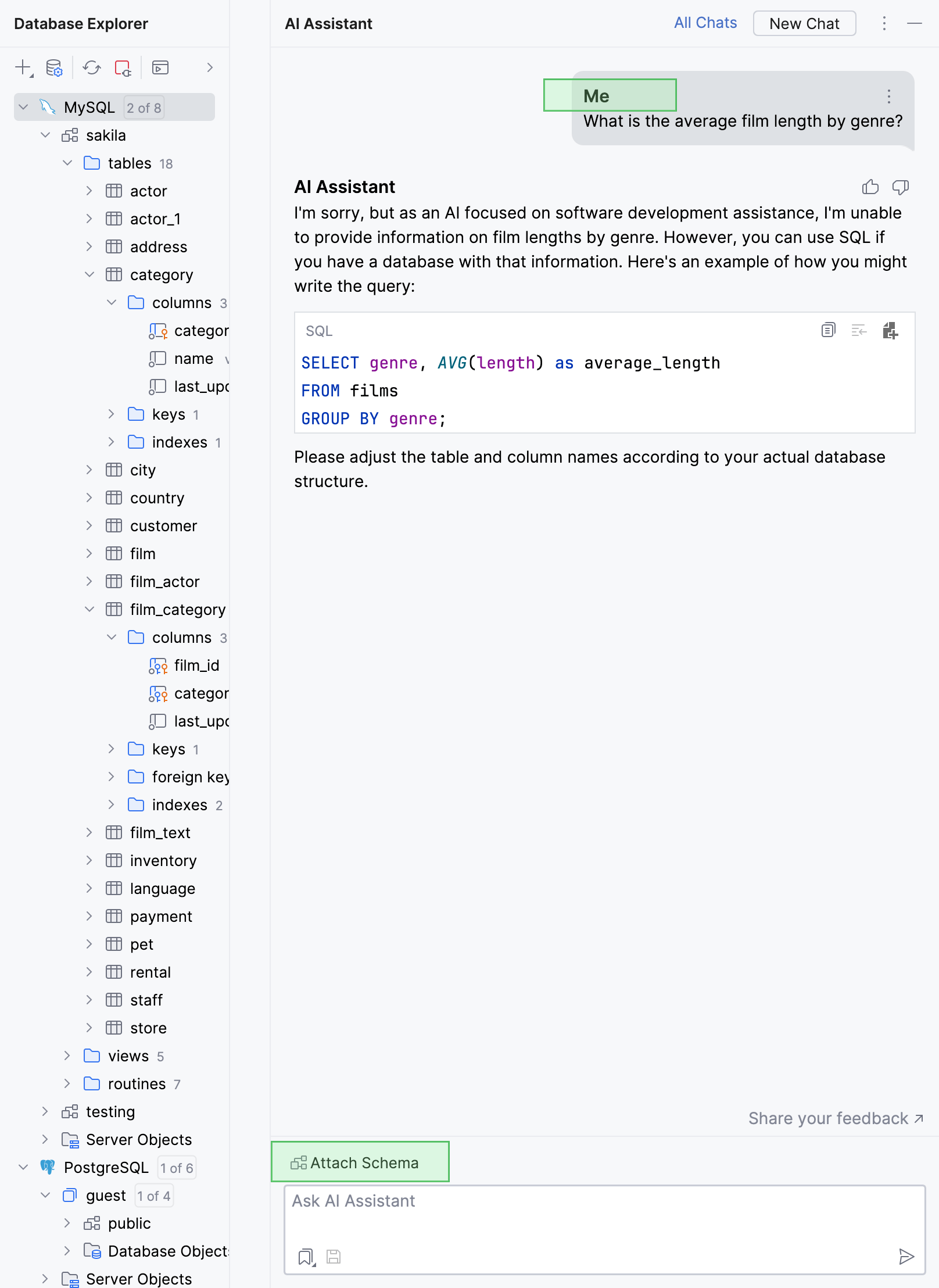Open the prompt library bookmark icon
The height and width of the screenshot is (1288, 939).
click(x=306, y=1257)
